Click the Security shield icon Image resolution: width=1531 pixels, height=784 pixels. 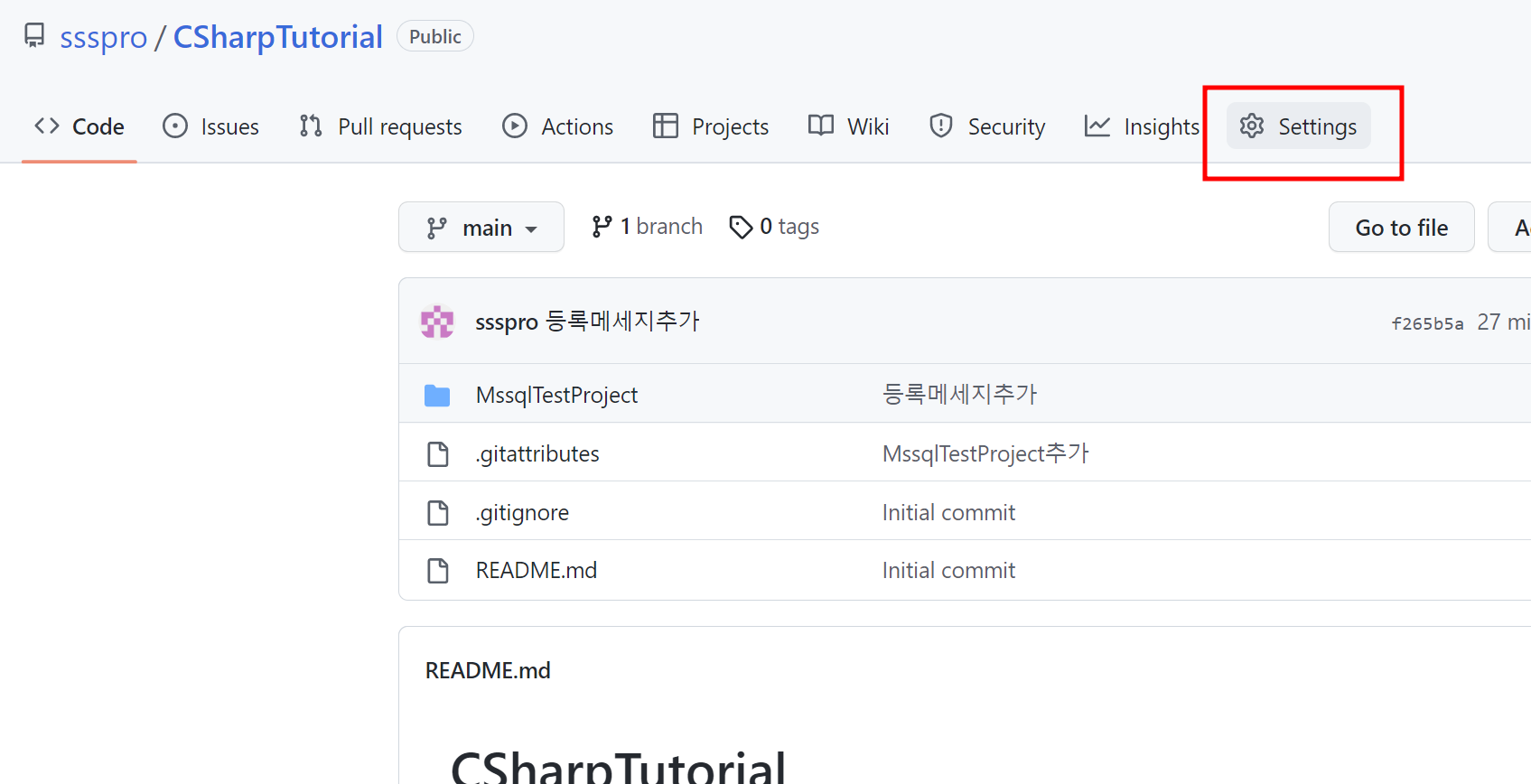[941, 126]
